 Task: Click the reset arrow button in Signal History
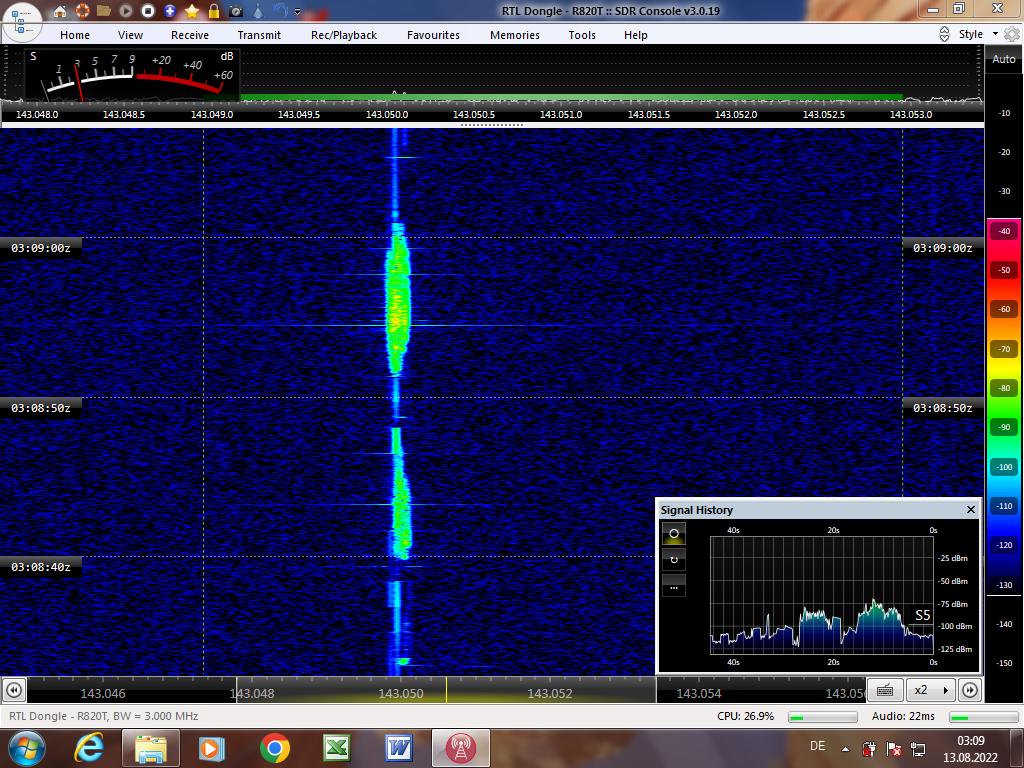coord(674,560)
